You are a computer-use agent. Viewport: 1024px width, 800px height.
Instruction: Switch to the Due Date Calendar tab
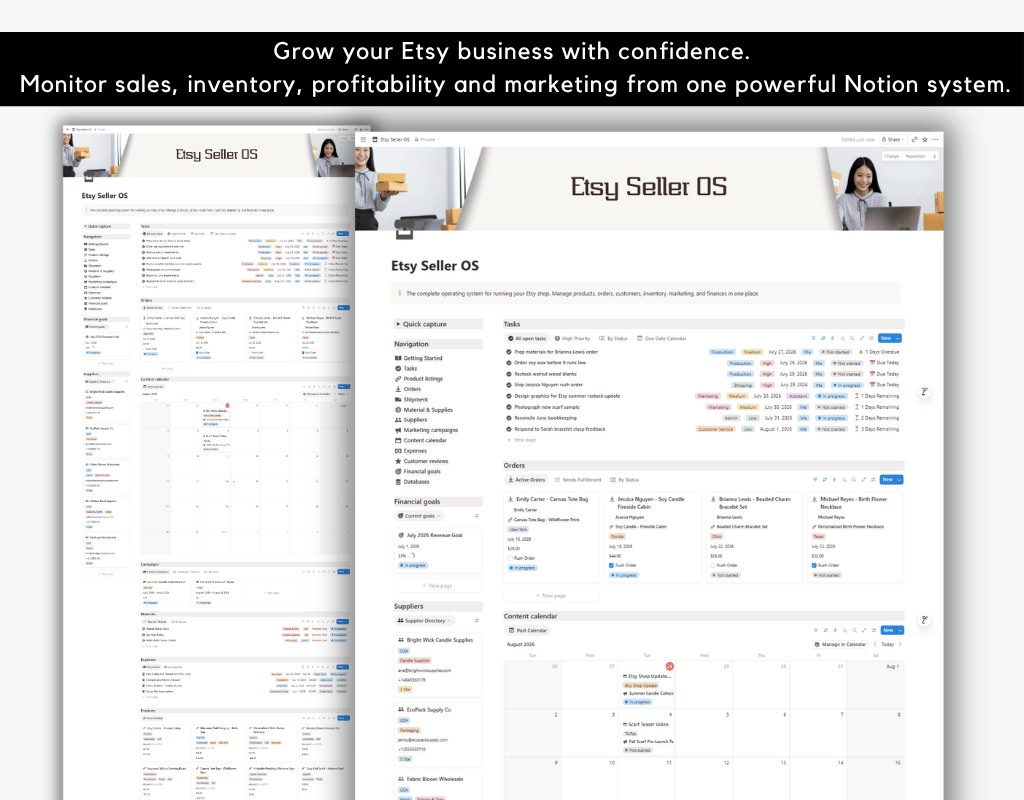662,338
